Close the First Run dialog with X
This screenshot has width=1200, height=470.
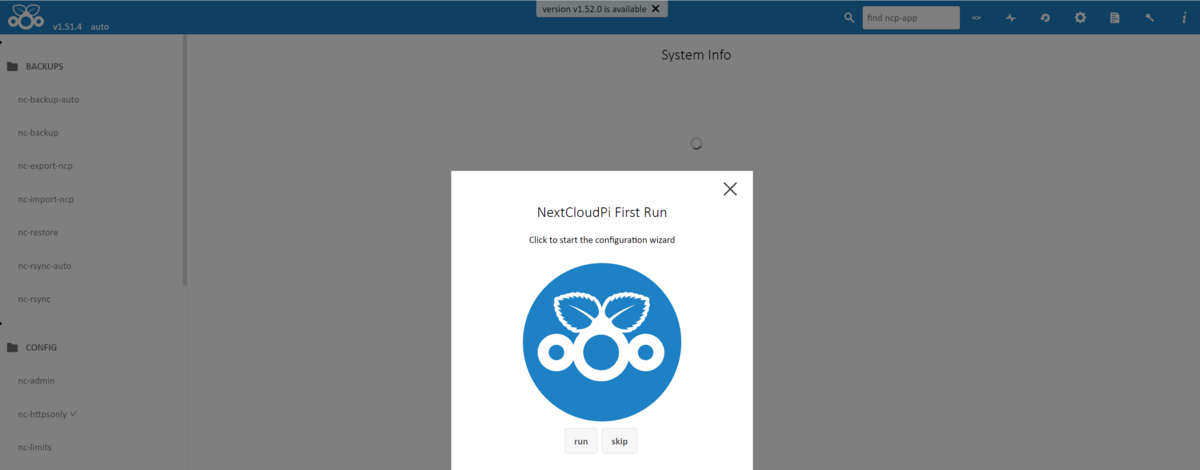730,188
